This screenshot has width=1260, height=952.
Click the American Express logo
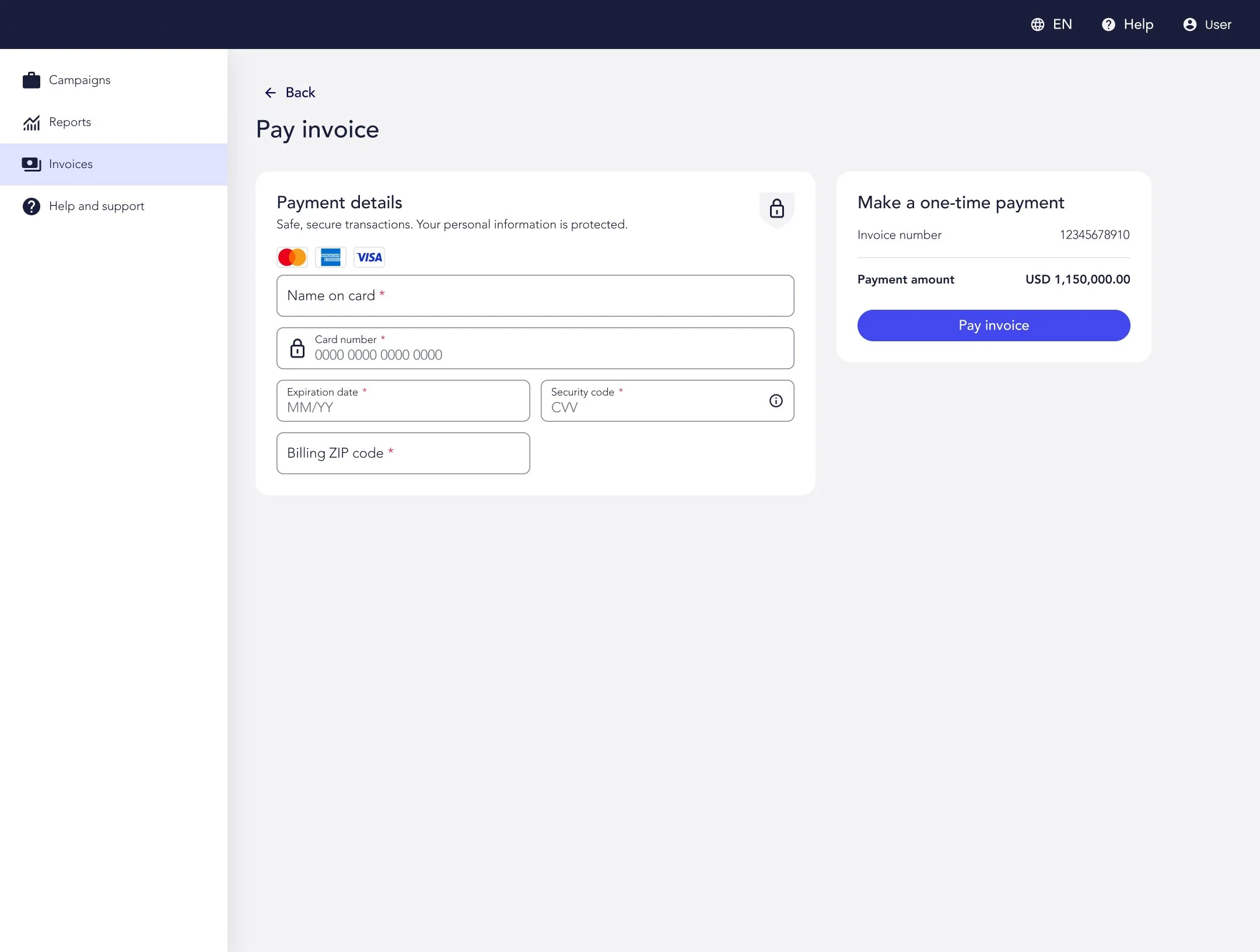point(331,257)
